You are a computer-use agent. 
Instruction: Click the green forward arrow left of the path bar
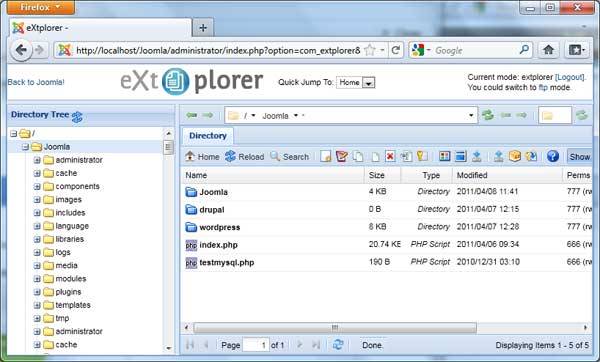[208, 115]
